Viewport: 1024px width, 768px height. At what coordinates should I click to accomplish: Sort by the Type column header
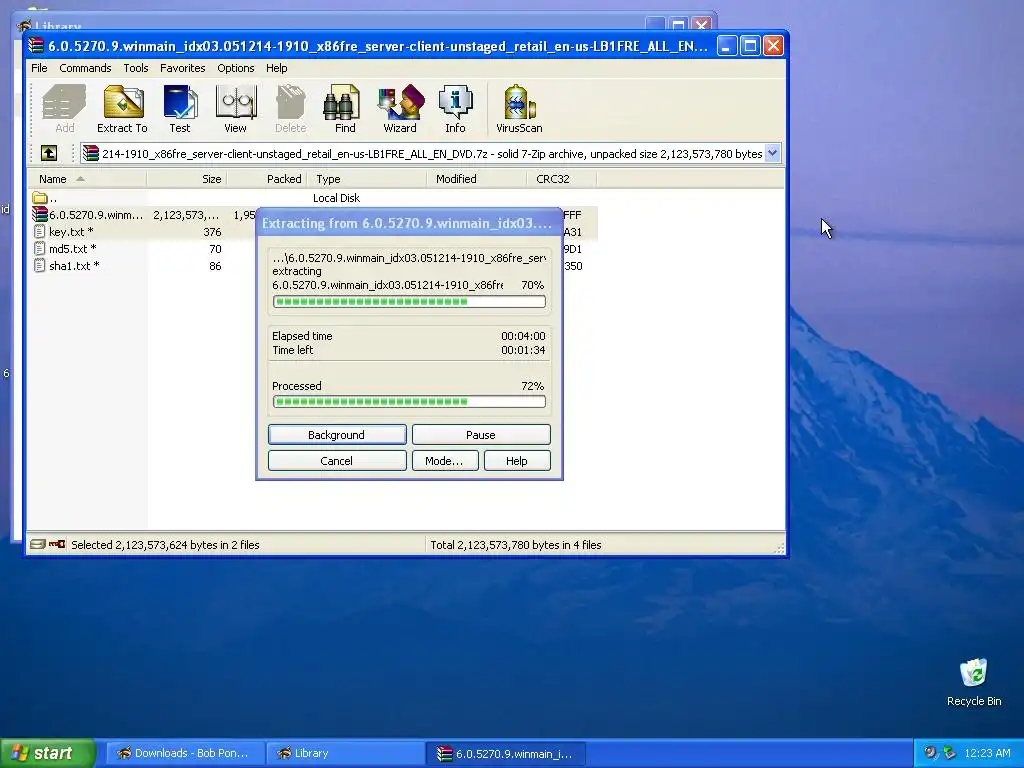[x=367, y=179]
